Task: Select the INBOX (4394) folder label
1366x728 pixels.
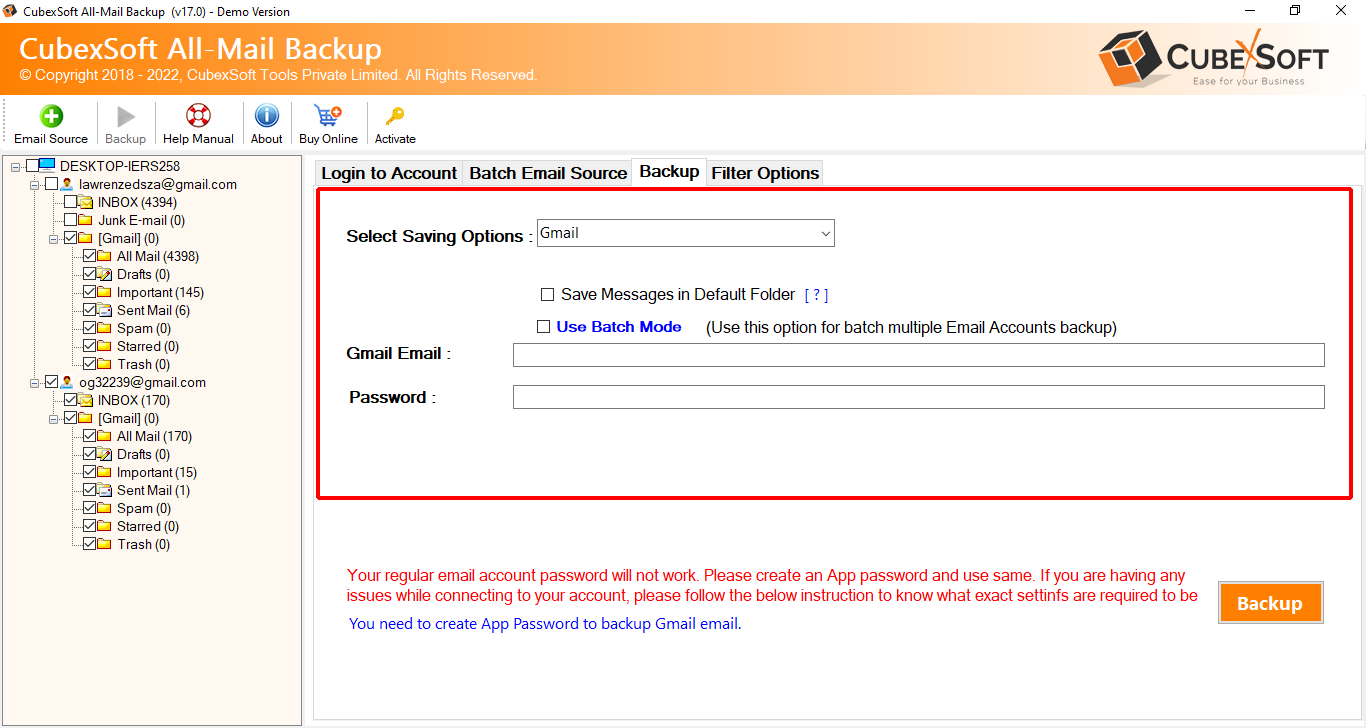Action: pyautogui.click(x=137, y=202)
